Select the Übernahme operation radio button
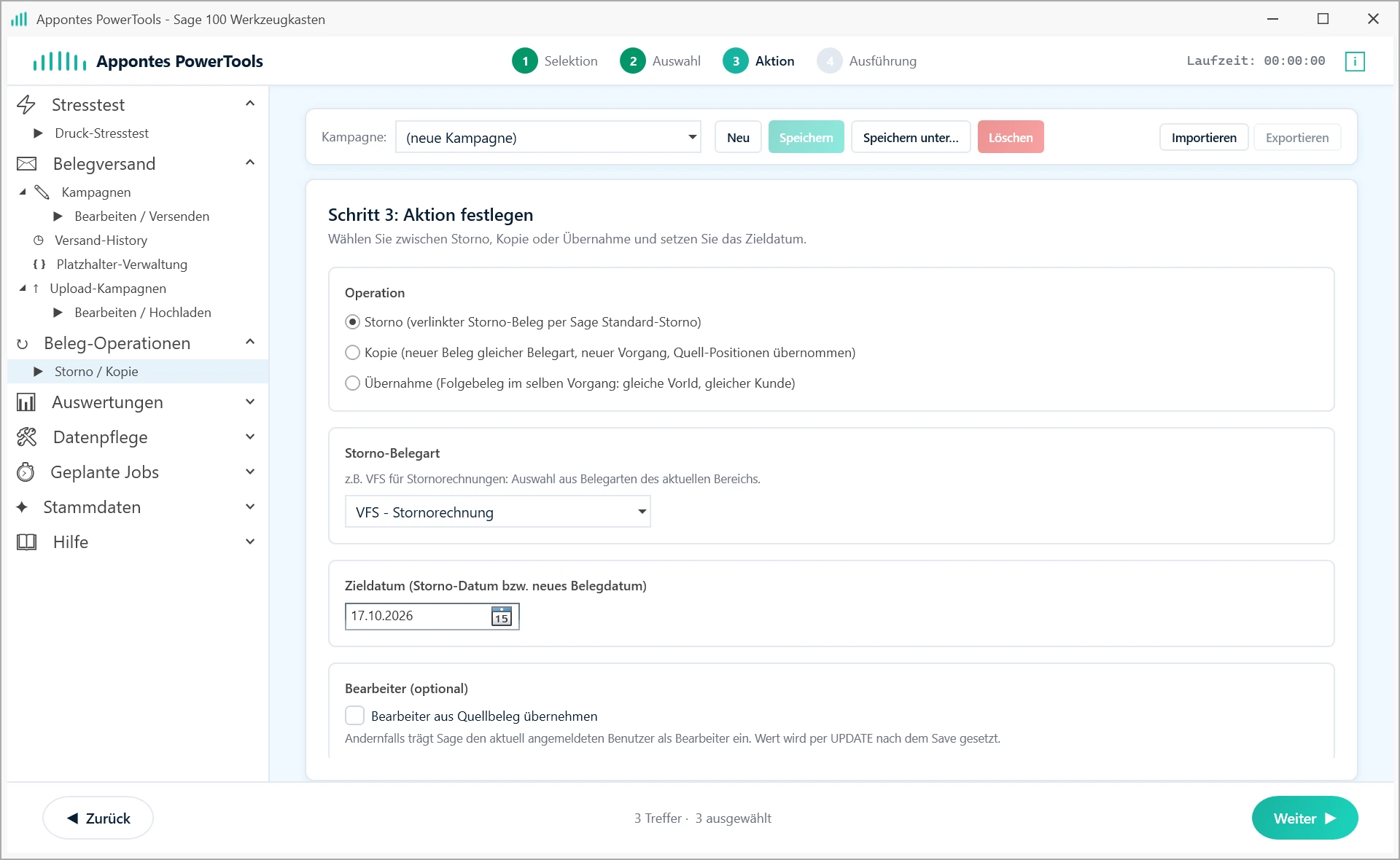Screen dimensions: 1400x860 pos(352,383)
